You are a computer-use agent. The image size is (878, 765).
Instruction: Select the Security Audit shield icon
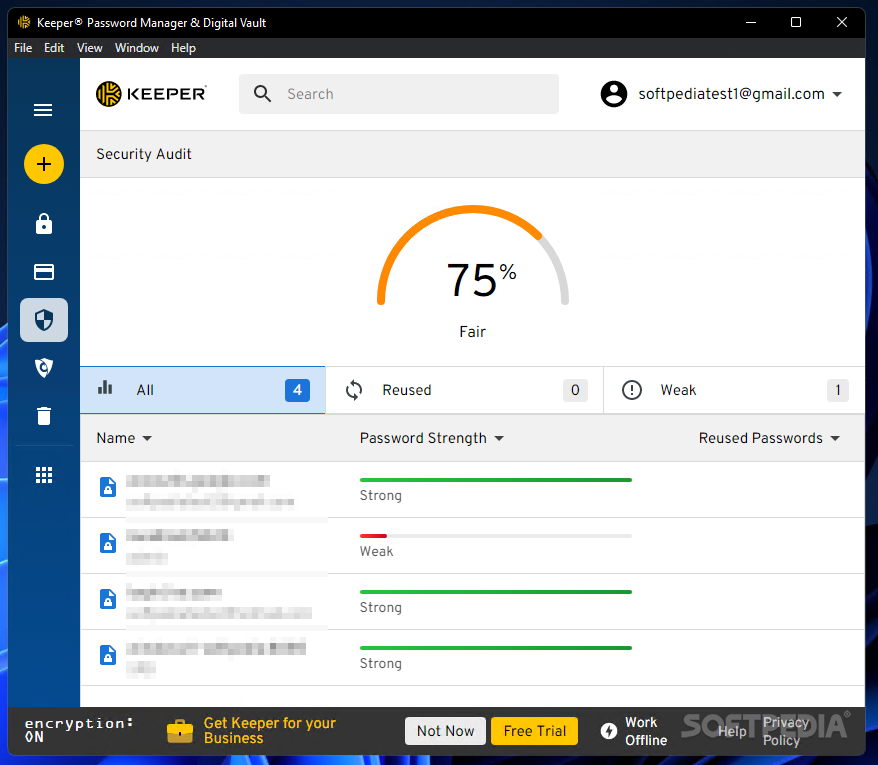44,320
